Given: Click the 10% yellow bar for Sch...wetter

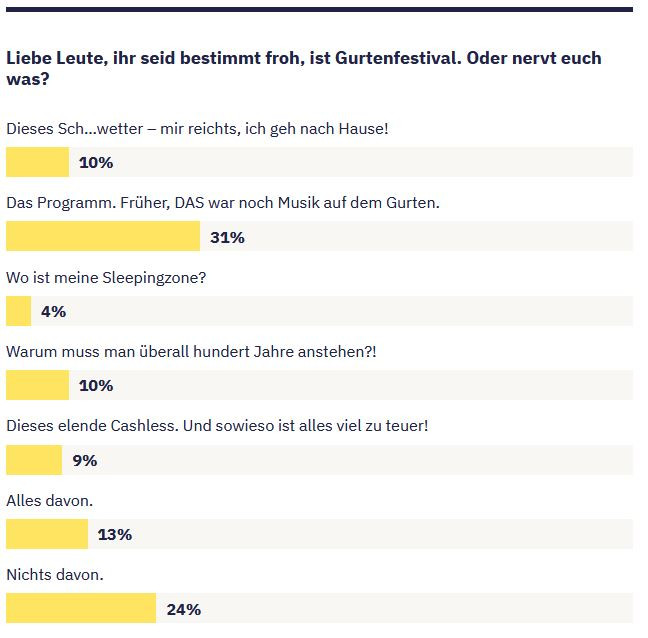Looking at the screenshot, I should coord(38,162).
